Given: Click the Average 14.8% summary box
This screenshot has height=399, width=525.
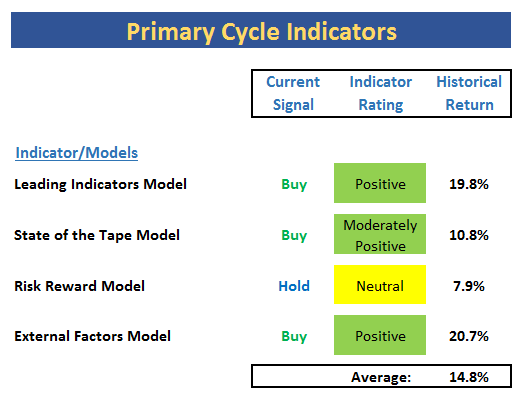Looking at the screenshot, I should [x=381, y=376].
